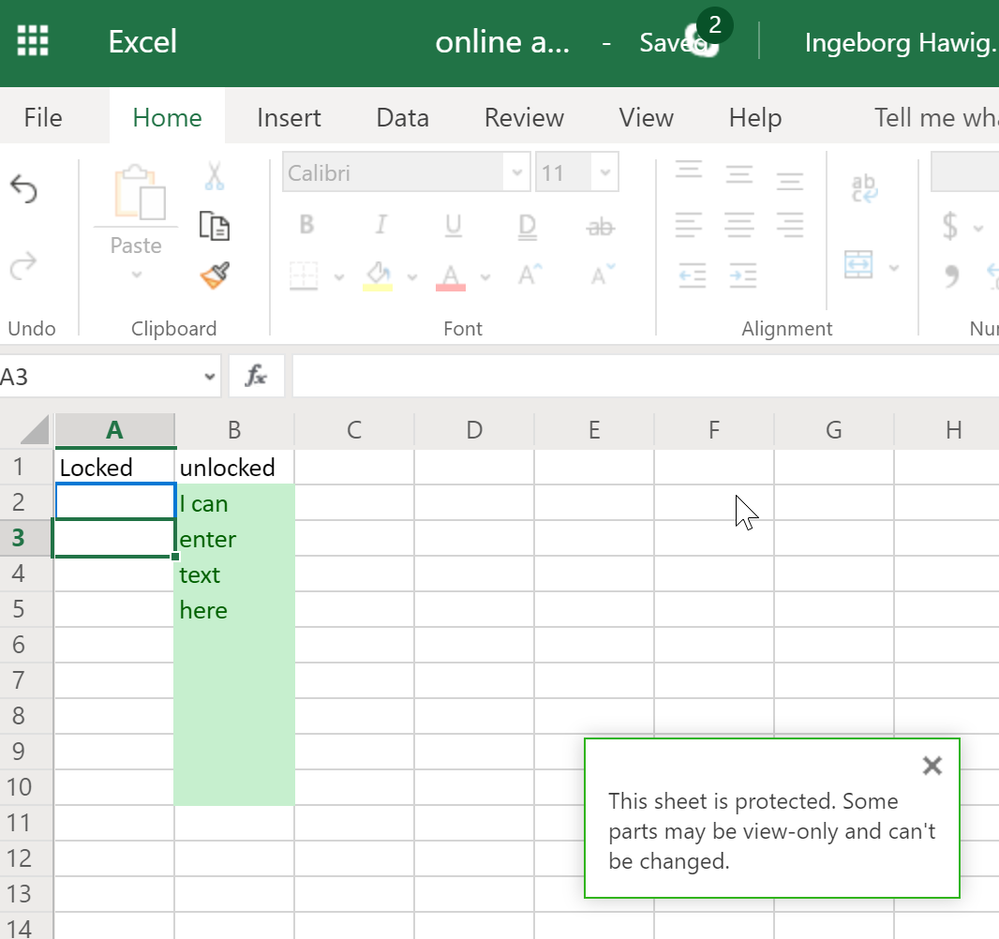Screen dimensions: 999x939
Task: Click the Tell me what search box
Action: [935, 118]
